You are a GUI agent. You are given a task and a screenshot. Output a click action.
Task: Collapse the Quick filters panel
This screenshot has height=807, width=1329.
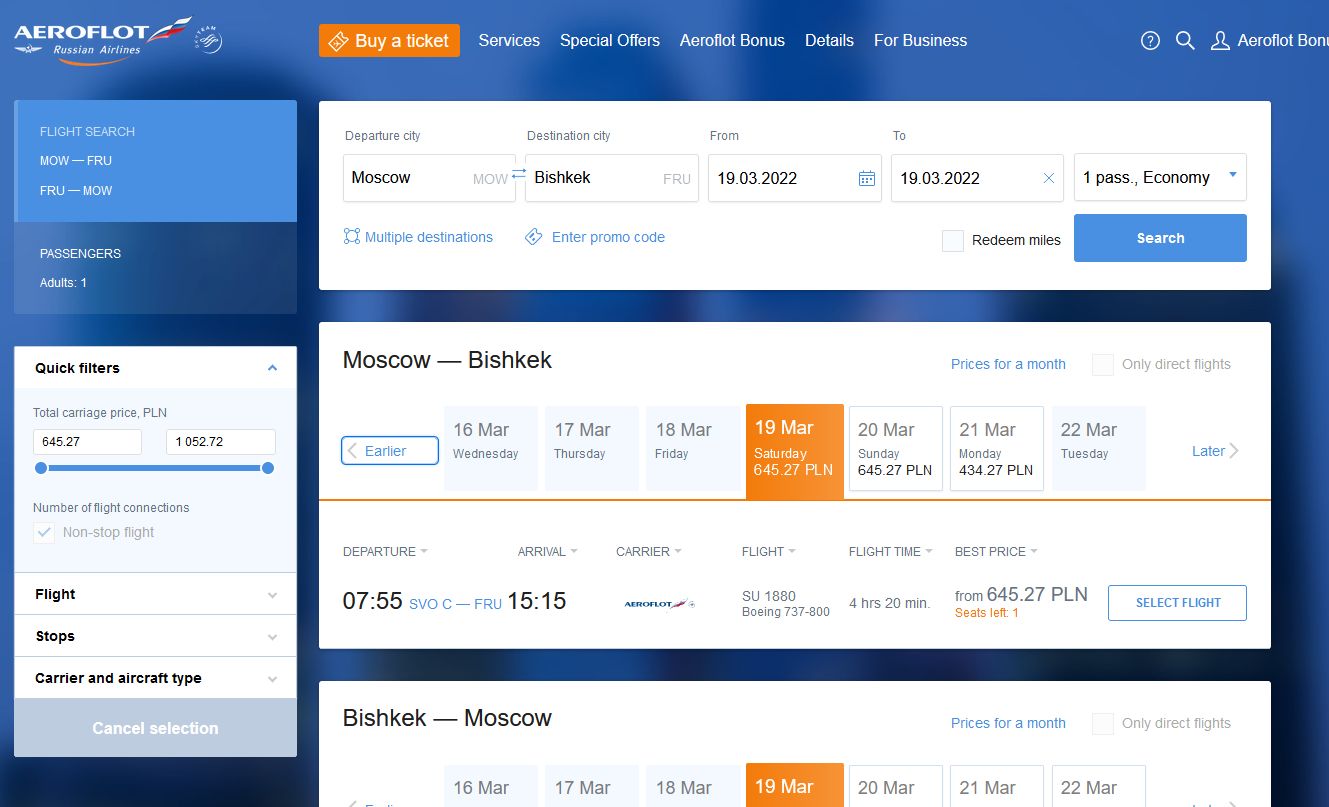coord(272,368)
